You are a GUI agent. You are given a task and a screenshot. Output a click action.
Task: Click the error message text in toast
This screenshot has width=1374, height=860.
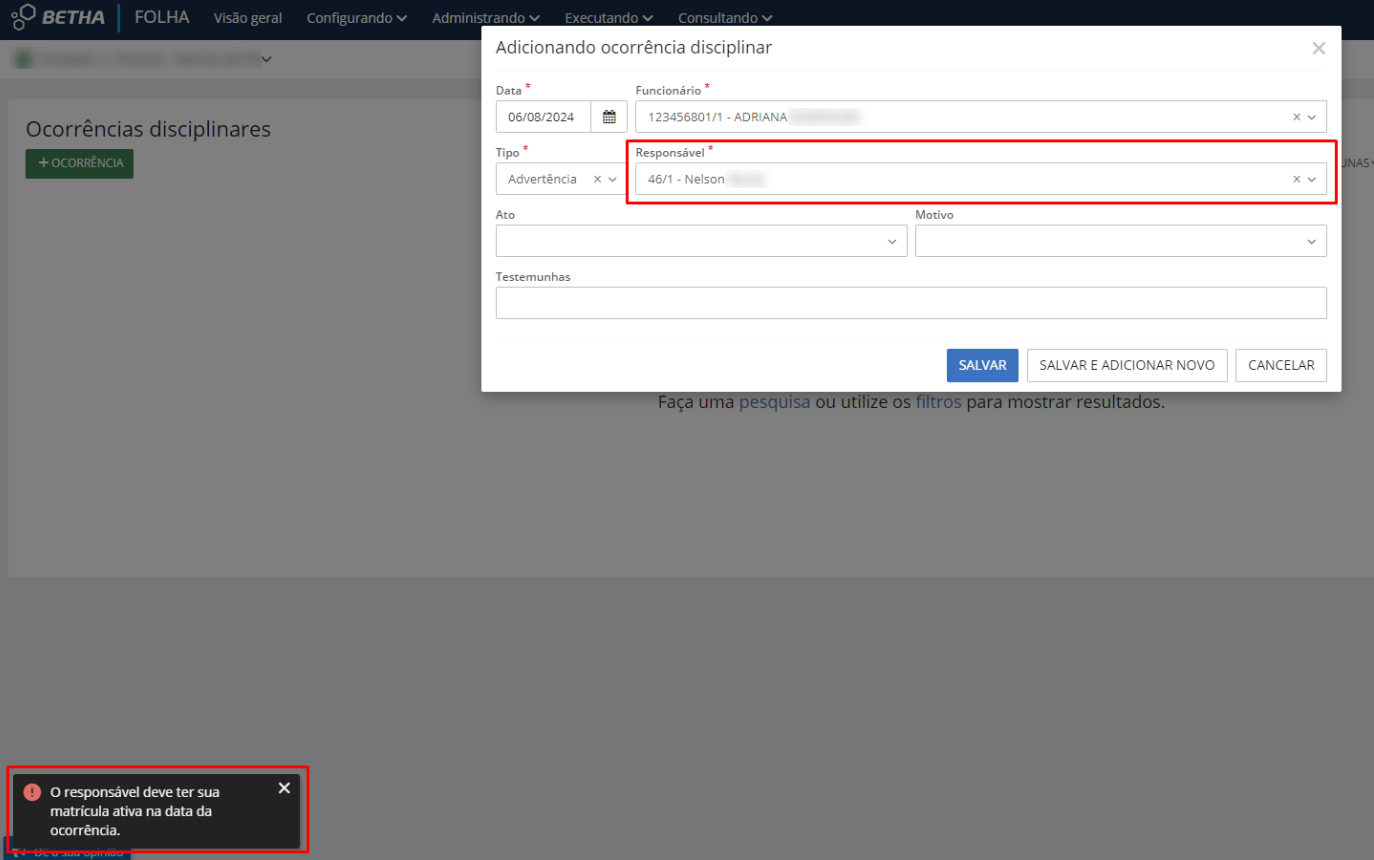point(135,811)
